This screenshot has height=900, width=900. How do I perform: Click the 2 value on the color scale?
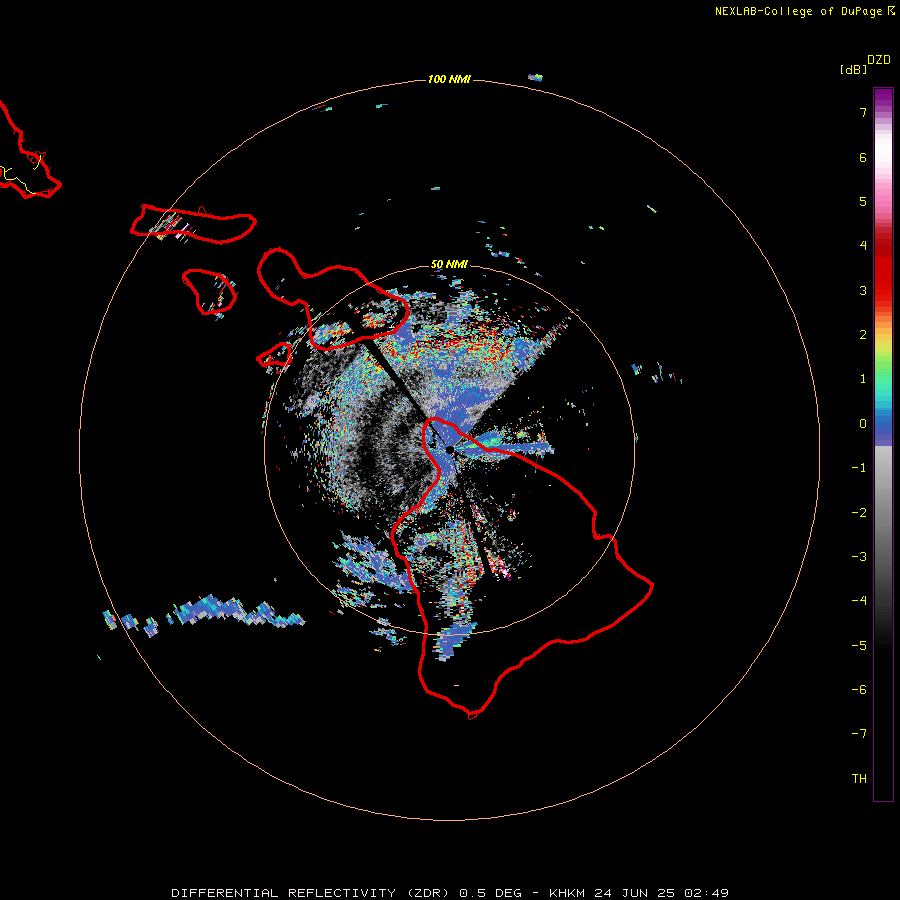tap(863, 335)
